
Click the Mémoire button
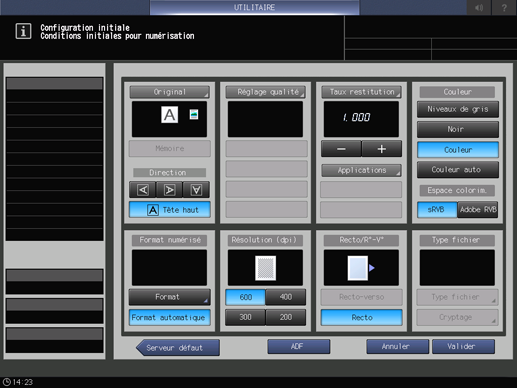pyautogui.click(x=170, y=149)
